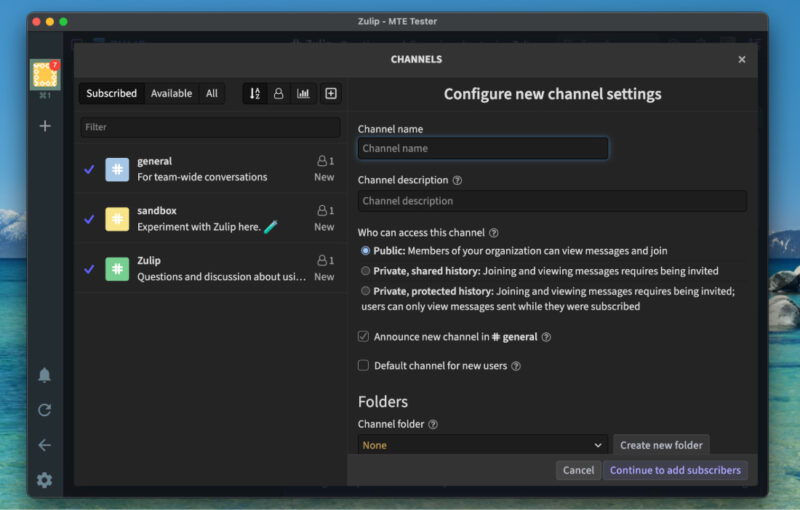Screen dimensions: 800x510
Task: Sort channels by name (A–Z icon)
Action: coord(255,93)
